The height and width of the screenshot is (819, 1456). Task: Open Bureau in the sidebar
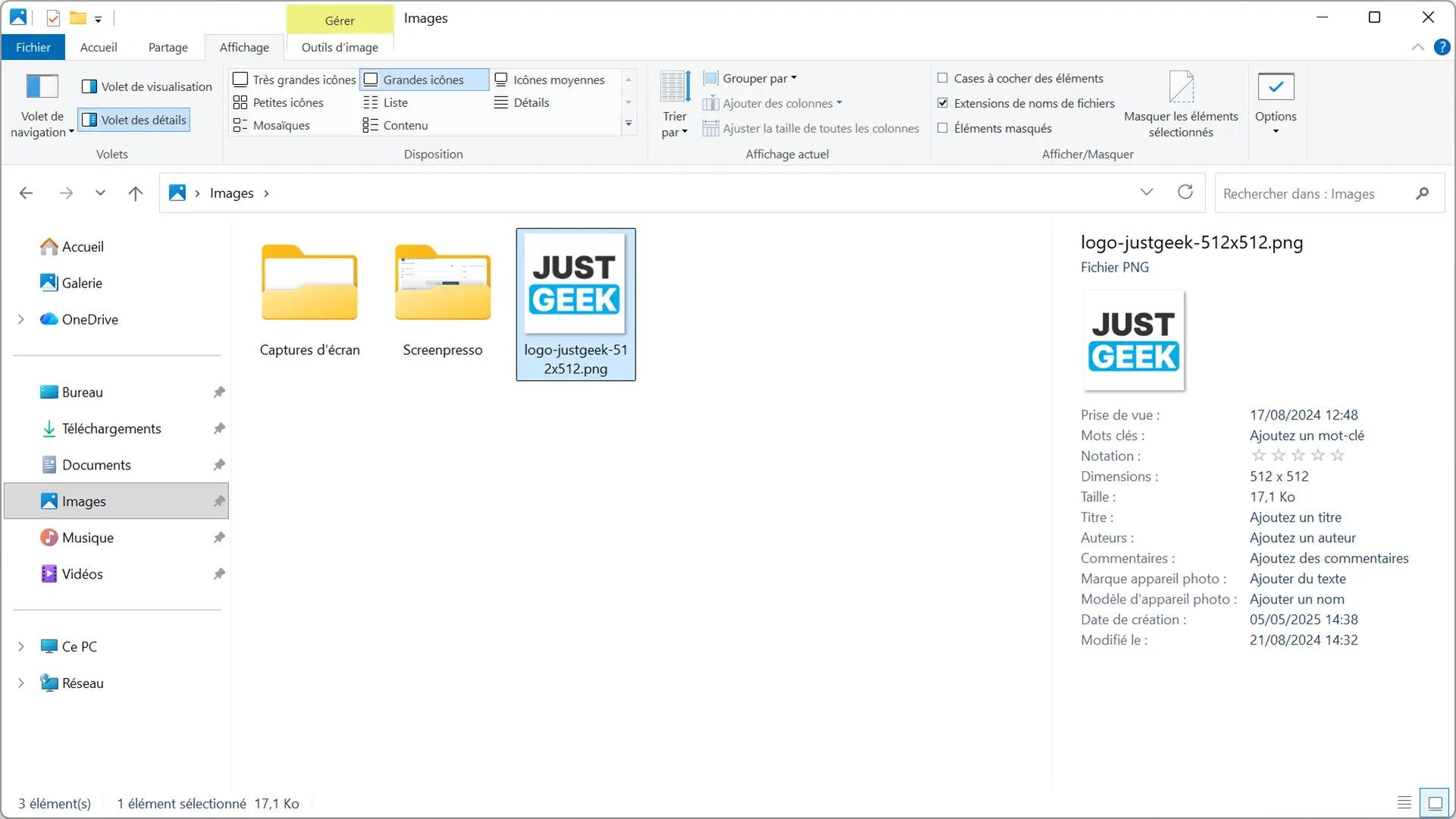(83, 392)
